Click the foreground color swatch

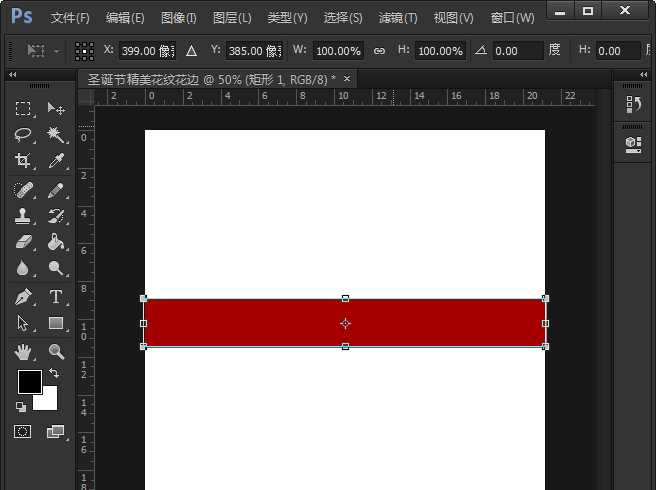28,381
